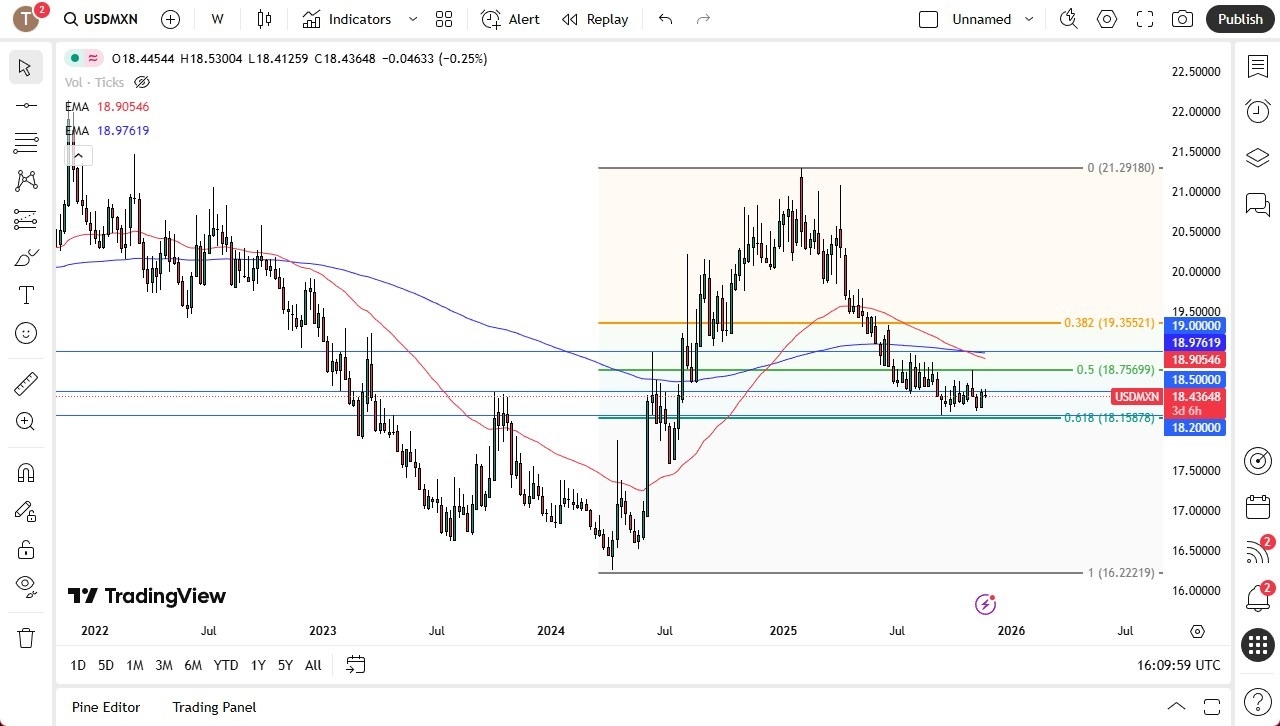Open the measure ruler tool
1280x726 pixels.
[x=26, y=383]
